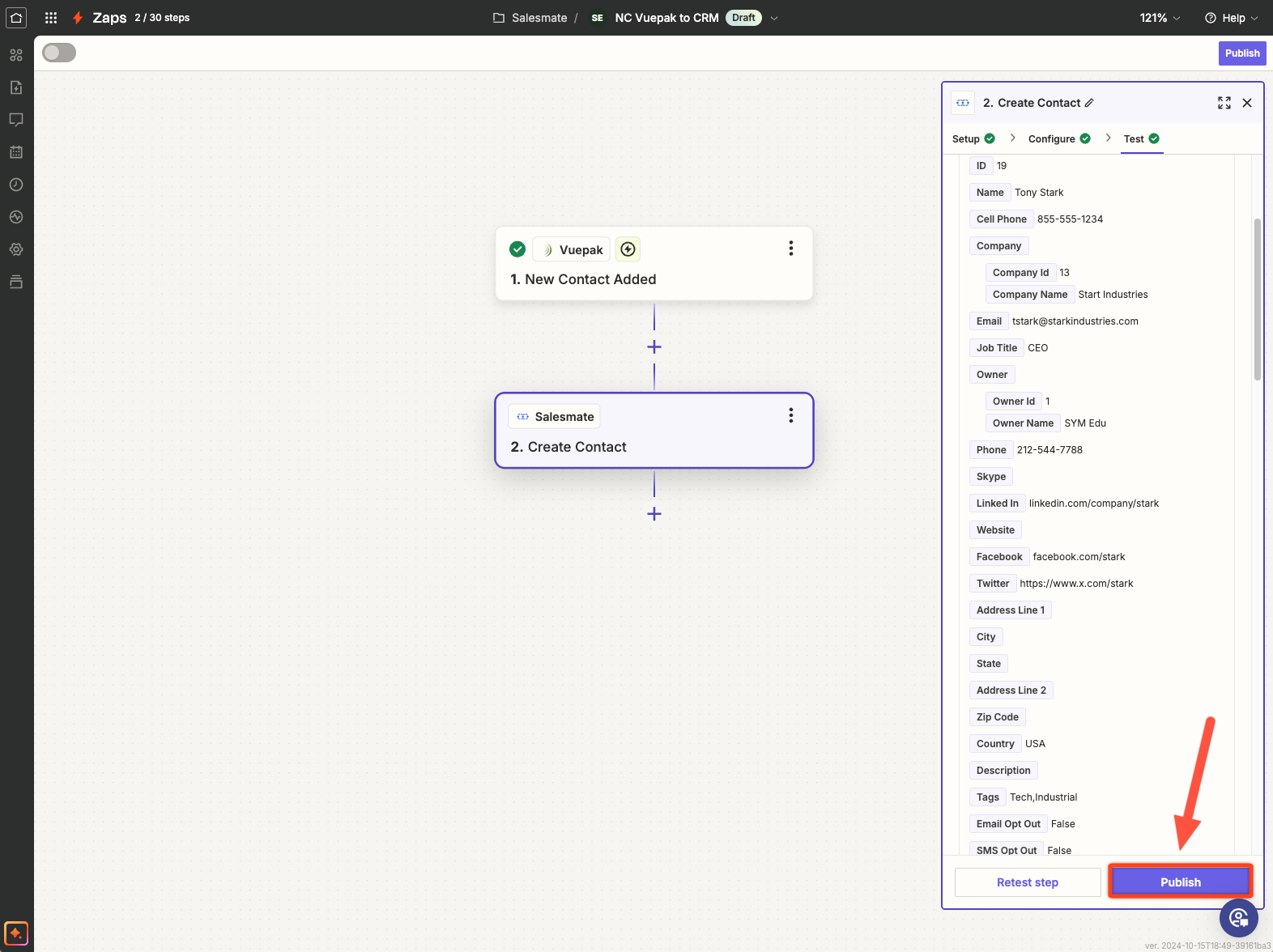The width and height of the screenshot is (1273, 952).
Task: Open the settings gear in the left sidebar
Action: [x=16, y=249]
